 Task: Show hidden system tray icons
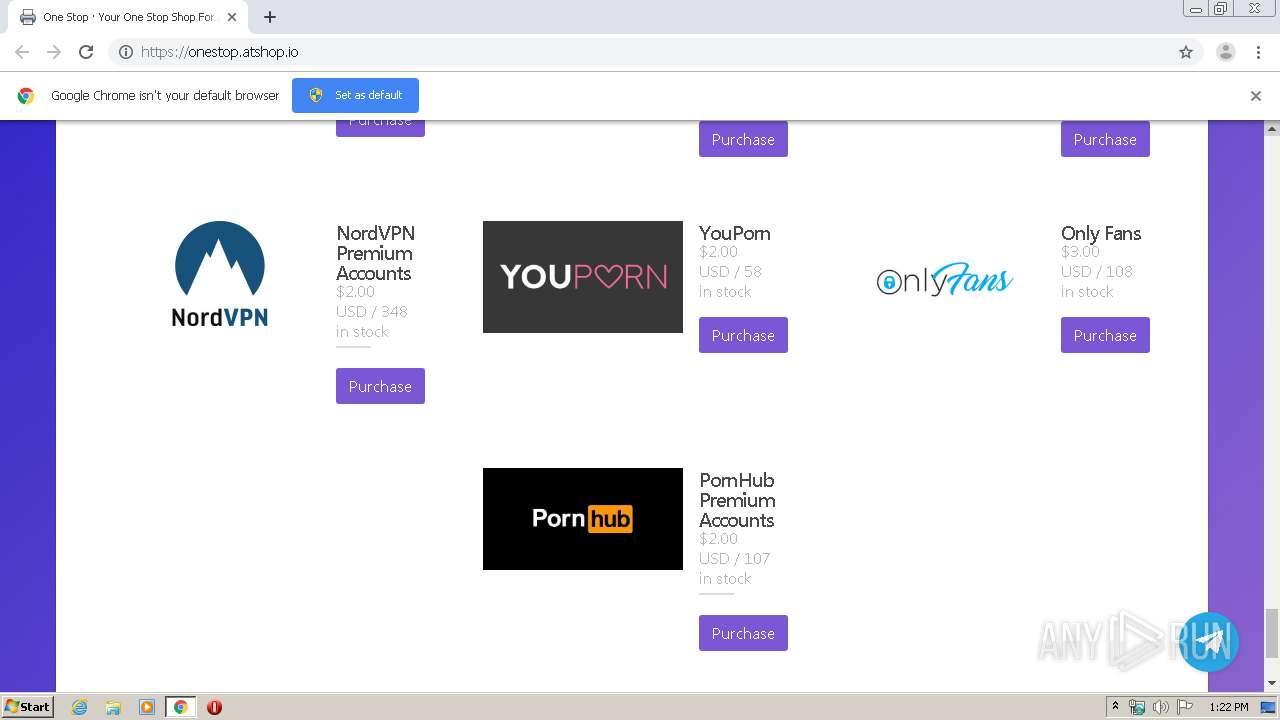point(1116,707)
